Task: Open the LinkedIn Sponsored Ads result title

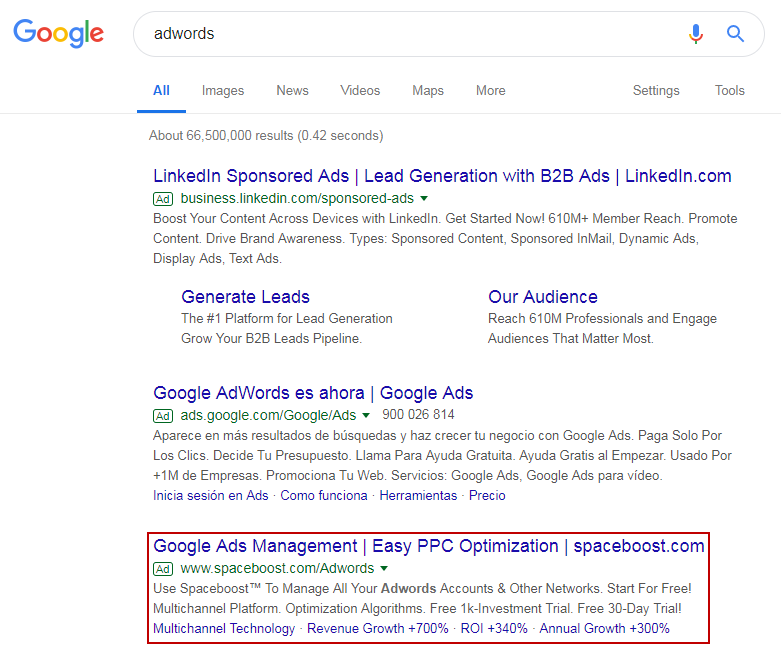Action: coord(442,176)
